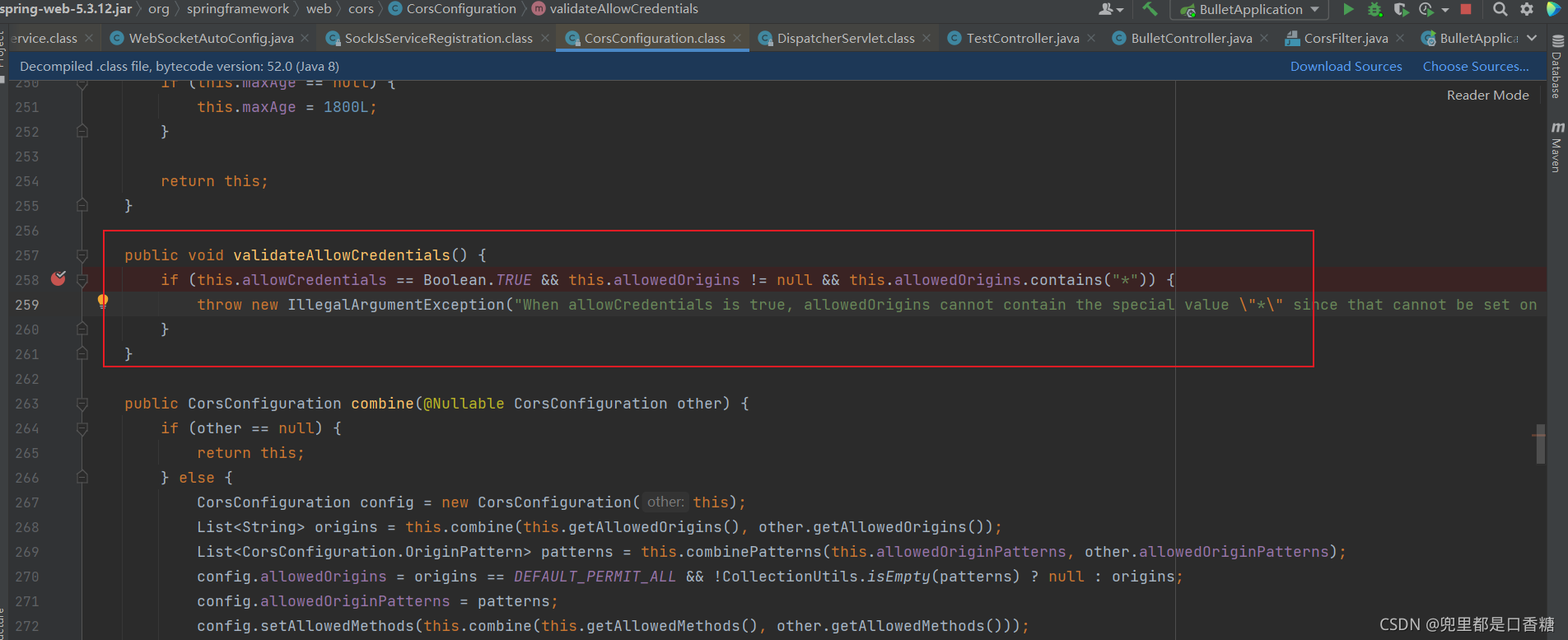
Task: Click line number 263 in the gutter
Action: point(27,404)
